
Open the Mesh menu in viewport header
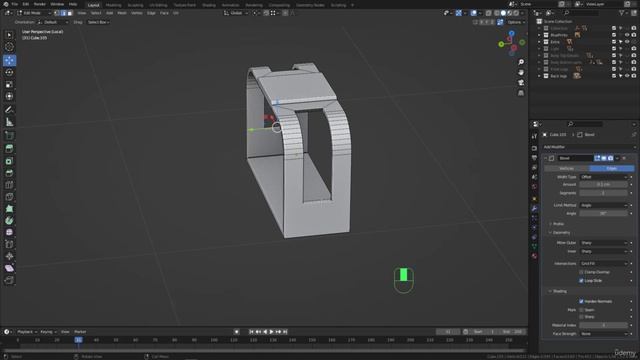(122, 13)
